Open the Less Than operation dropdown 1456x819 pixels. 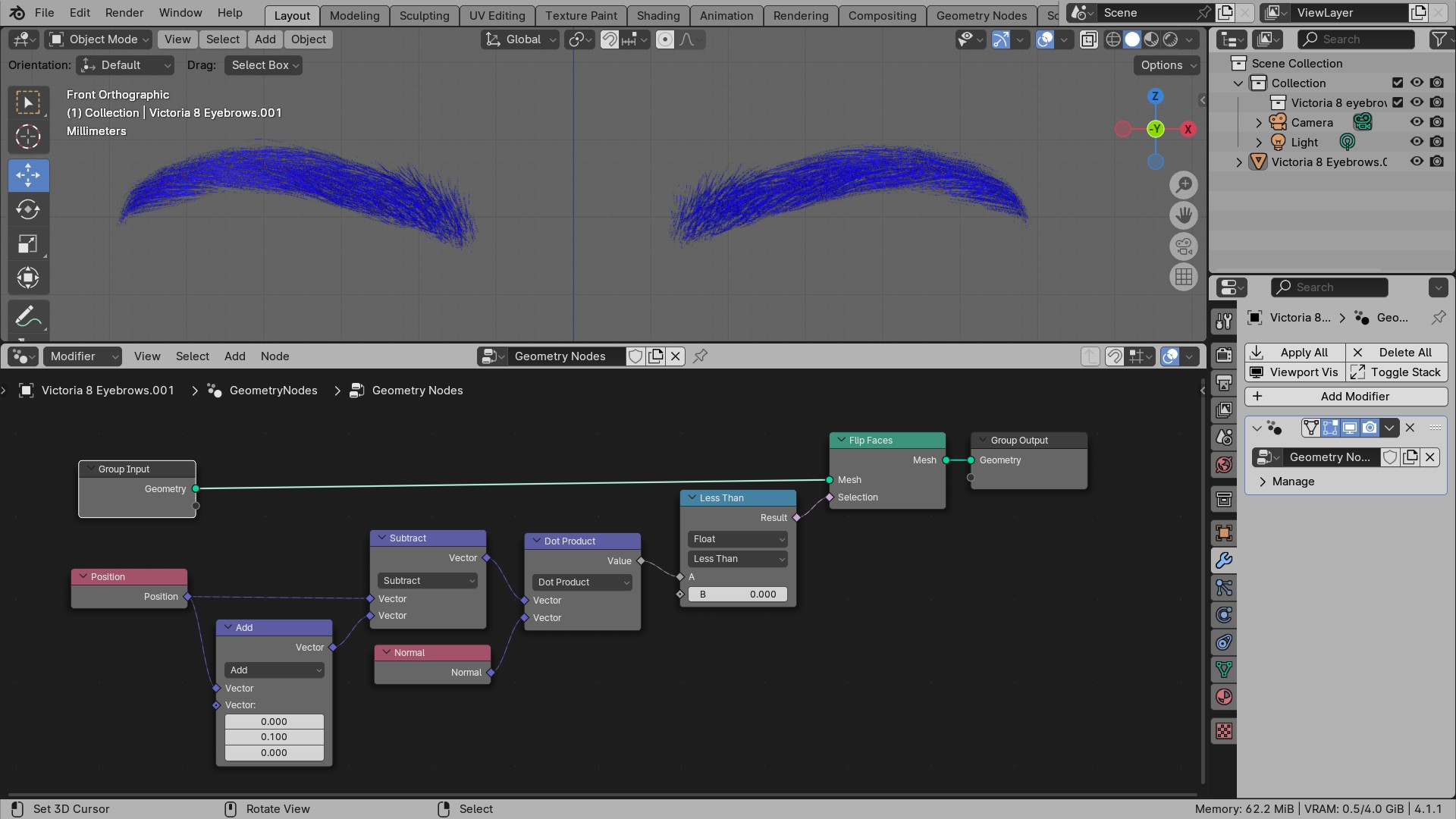(x=737, y=559)
